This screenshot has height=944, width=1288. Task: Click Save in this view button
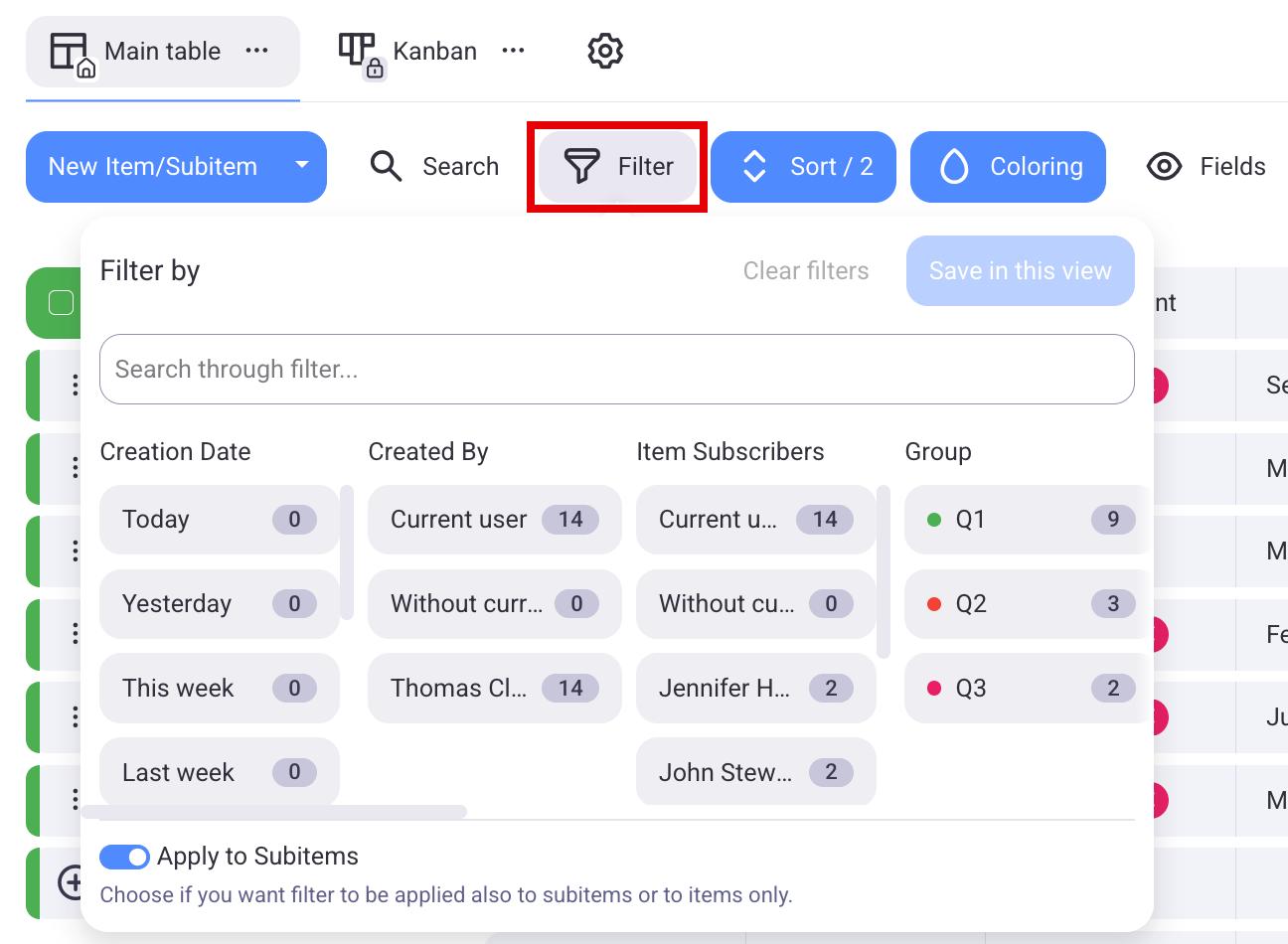tap(1020, 270)
